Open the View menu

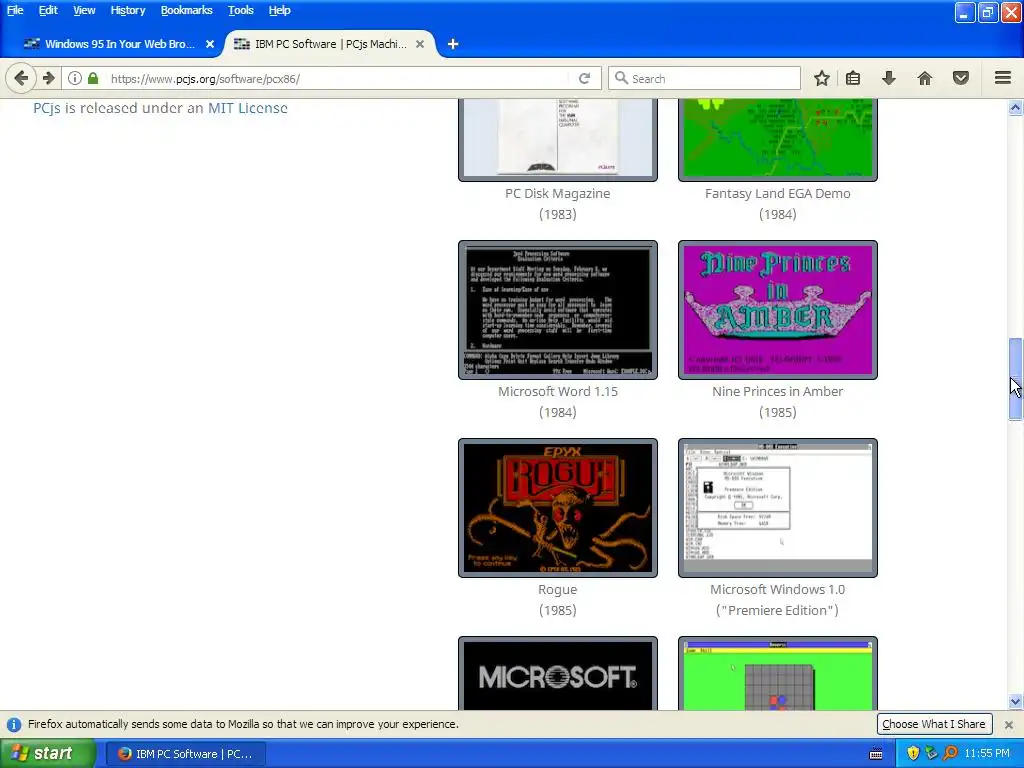click(84, 10)
